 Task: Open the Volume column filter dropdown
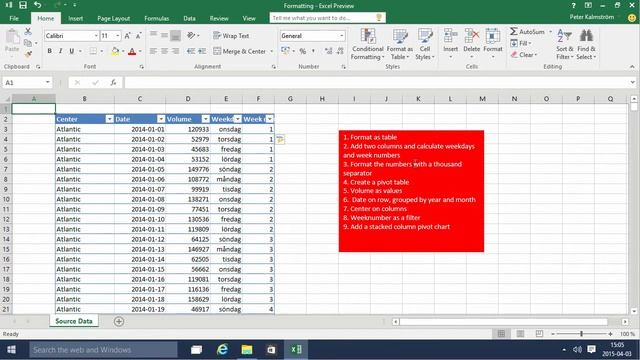point(205,119)
